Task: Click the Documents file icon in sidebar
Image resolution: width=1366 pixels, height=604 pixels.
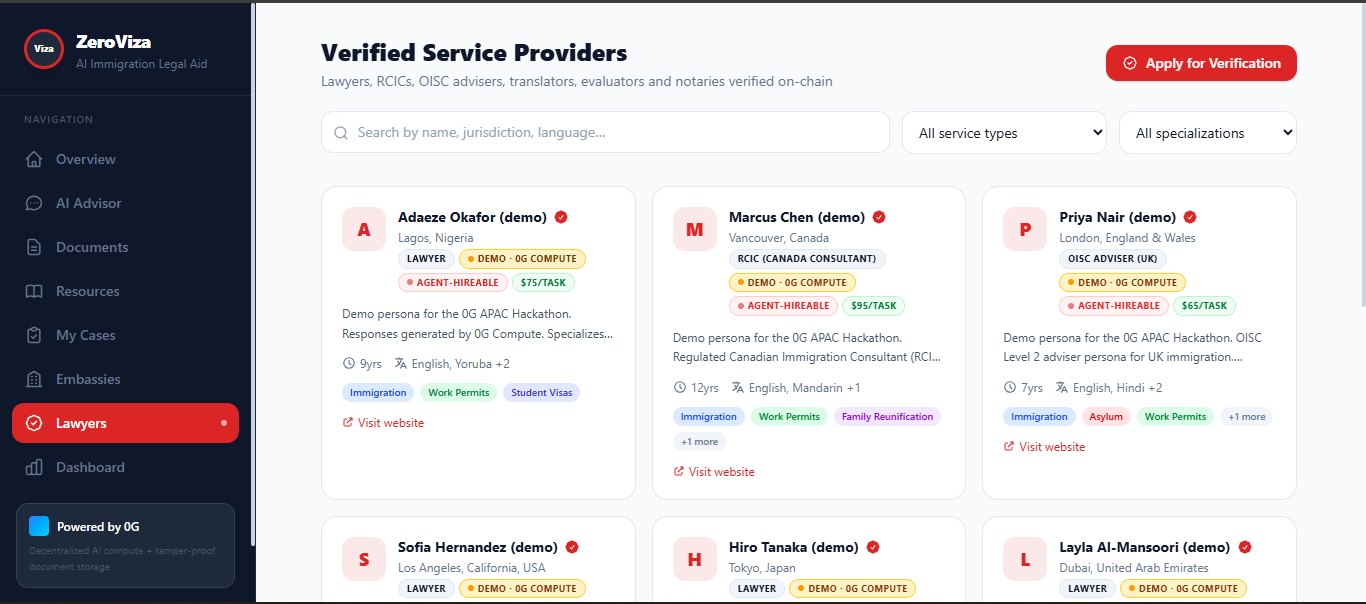Action: (34, 247)
